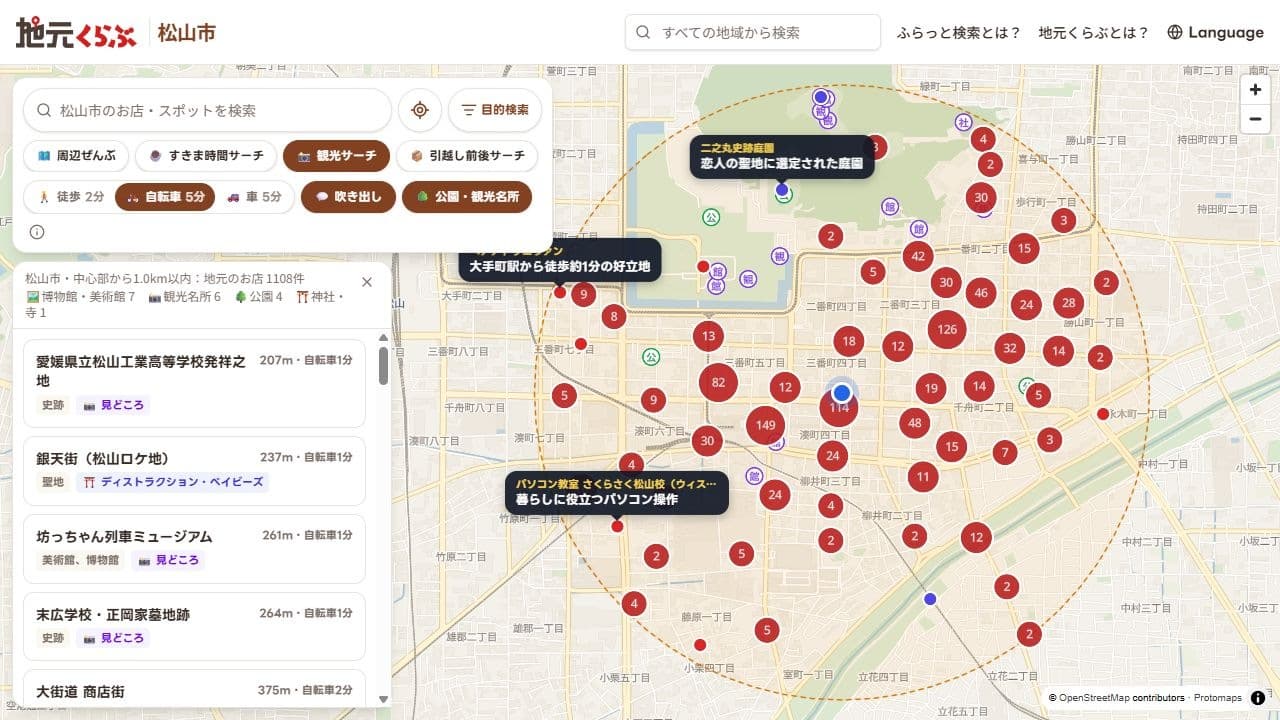Open the 目的検索 filter menu
The image size is (1280, 720).
494,110
